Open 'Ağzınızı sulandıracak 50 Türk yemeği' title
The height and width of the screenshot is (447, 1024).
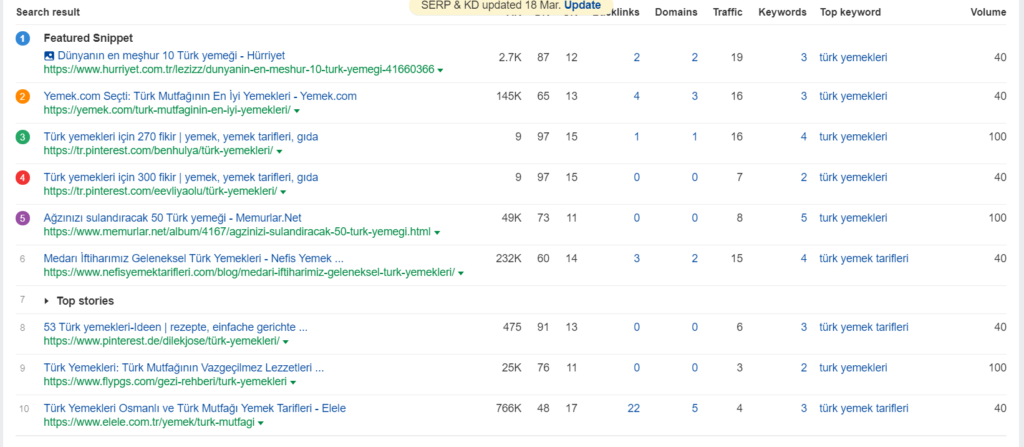172,218
